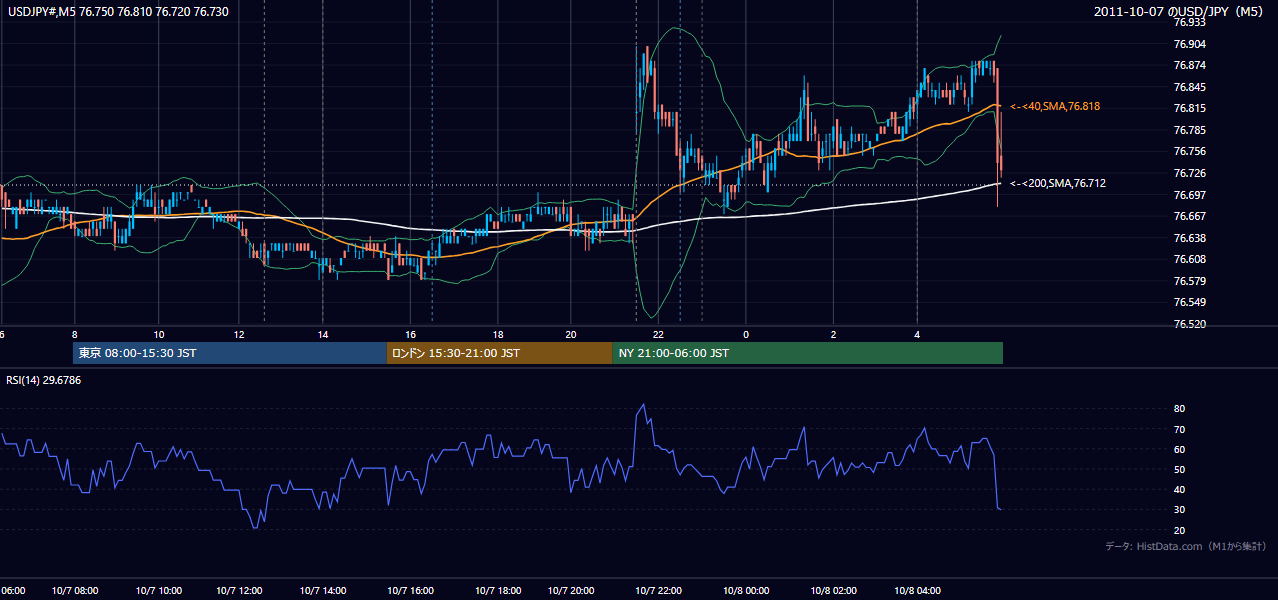Click the orange <--<40,SMA,76.818 label

coord(1055,106)
